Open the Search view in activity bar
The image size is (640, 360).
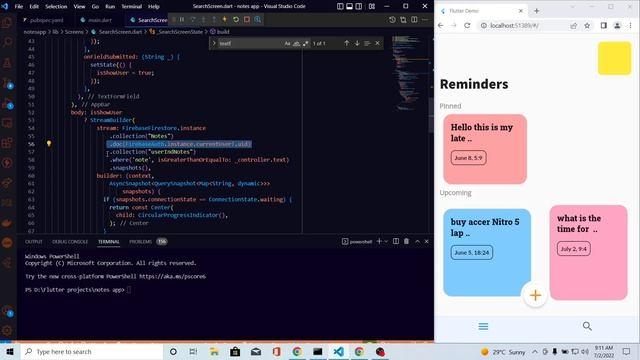click(x=7, y=42)
